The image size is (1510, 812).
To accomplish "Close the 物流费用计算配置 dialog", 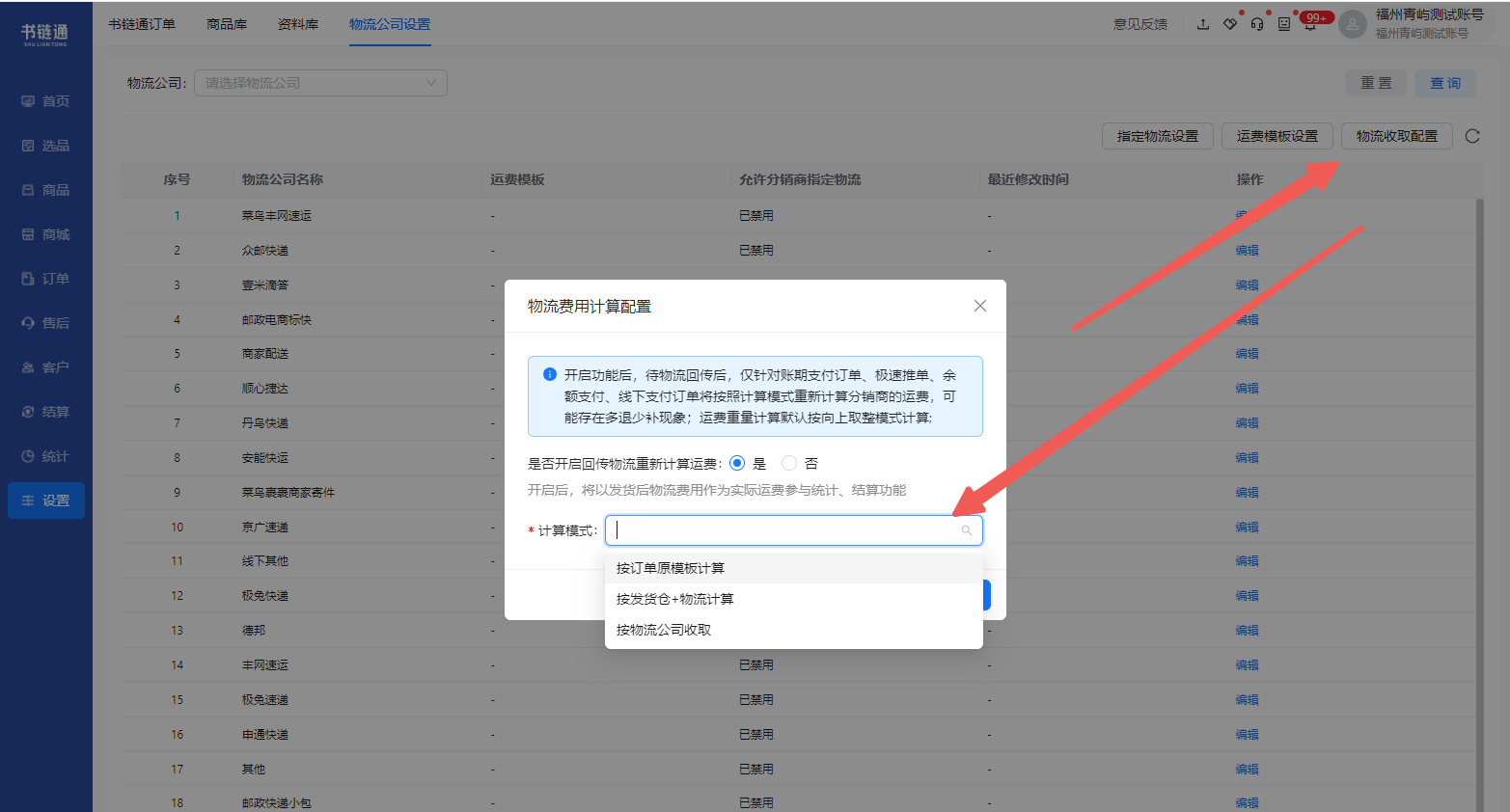I will (980, 306).
